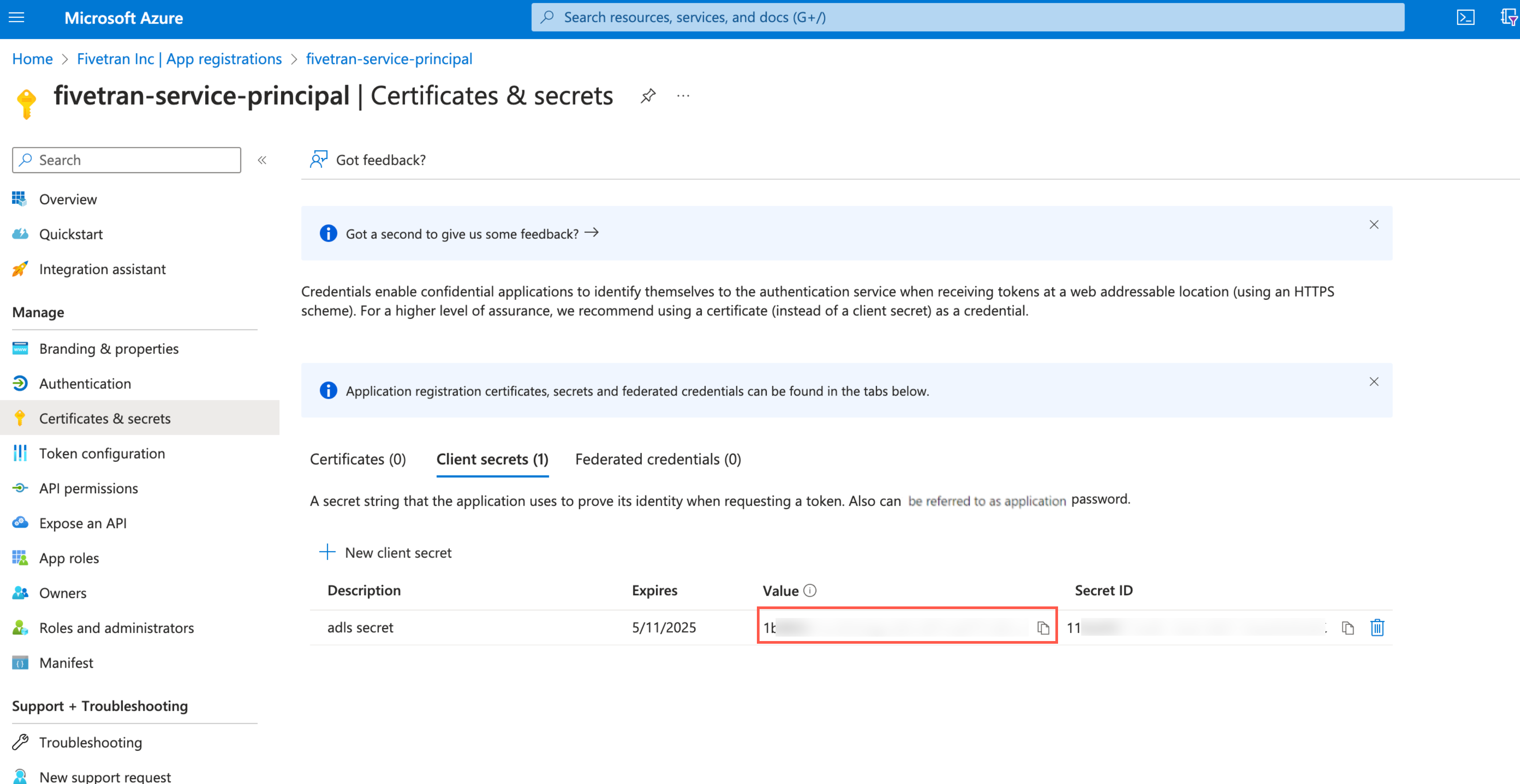Click the Expires column header

[x=654, y=590]
